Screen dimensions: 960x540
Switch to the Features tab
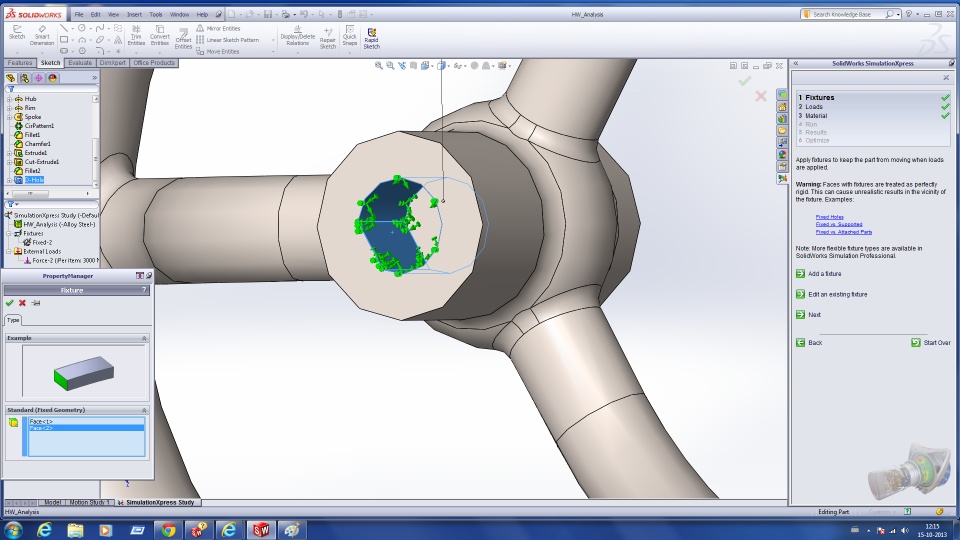click(20, 62)
